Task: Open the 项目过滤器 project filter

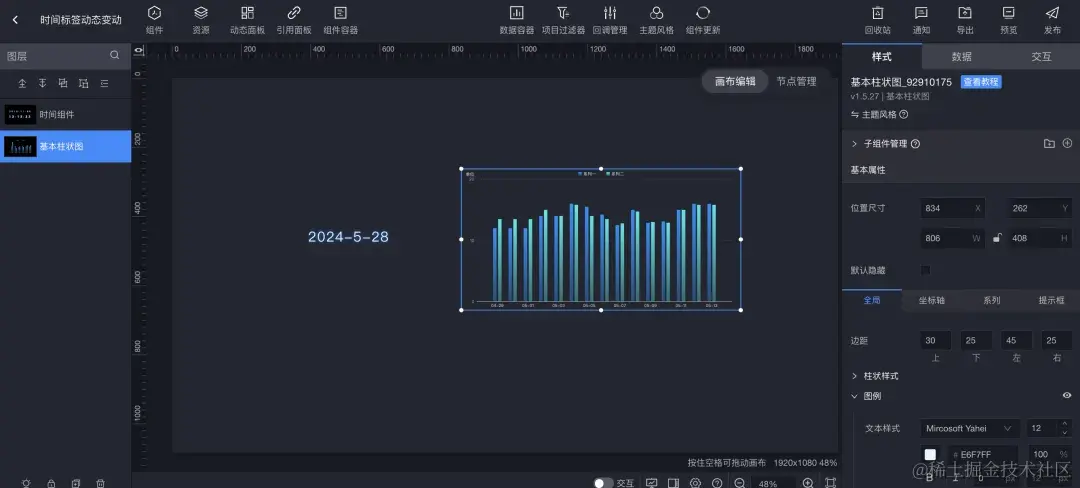Action: point(563,20)
